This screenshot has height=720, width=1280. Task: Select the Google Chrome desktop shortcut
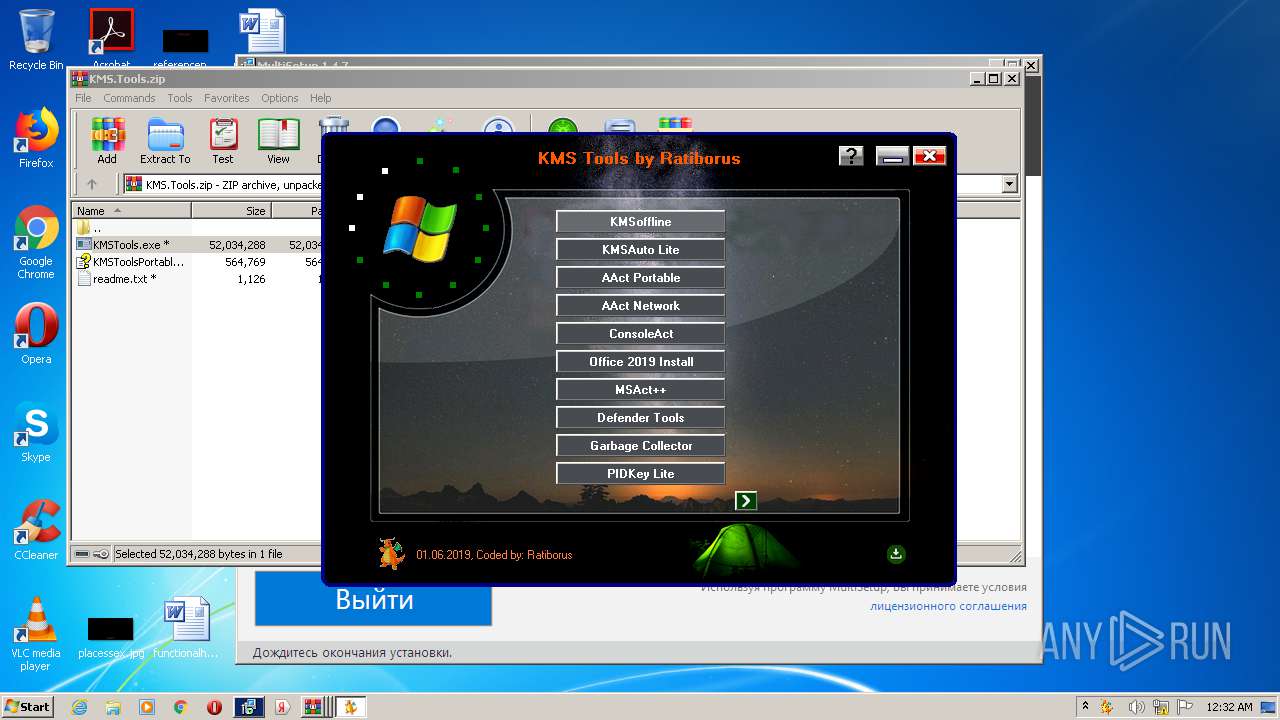[36, 243]
